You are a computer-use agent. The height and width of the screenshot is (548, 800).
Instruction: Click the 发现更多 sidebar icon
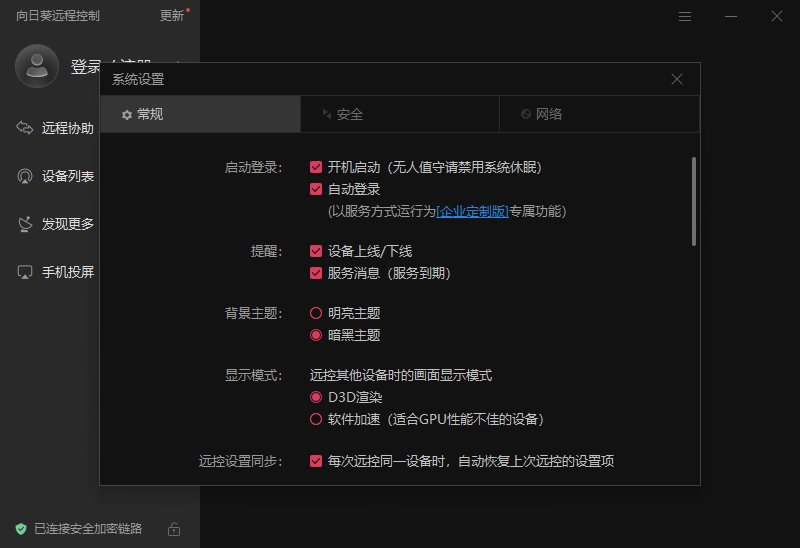click(24, 224)
